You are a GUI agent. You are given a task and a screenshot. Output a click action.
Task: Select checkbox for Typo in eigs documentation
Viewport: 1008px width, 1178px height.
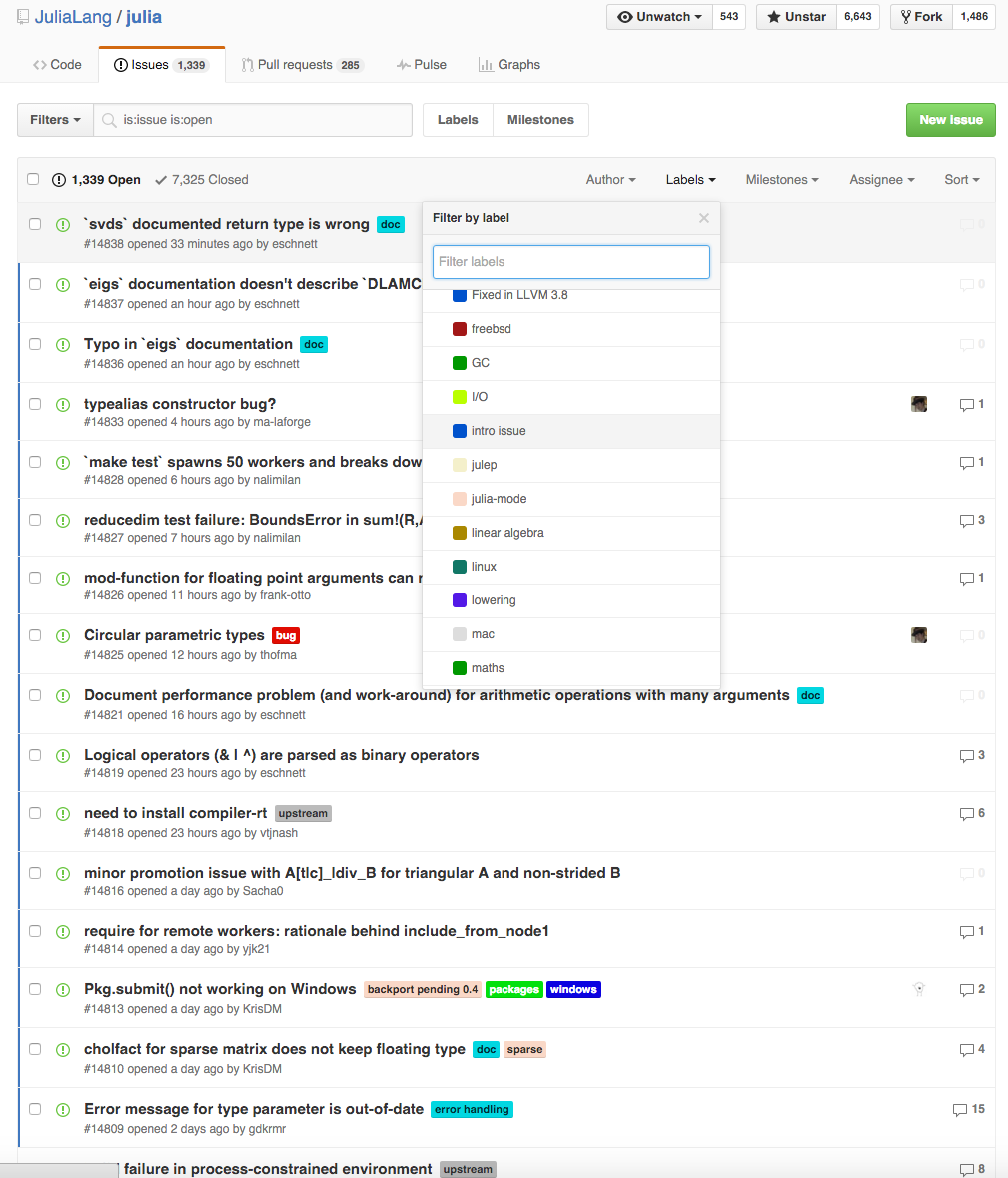[35, 344]
